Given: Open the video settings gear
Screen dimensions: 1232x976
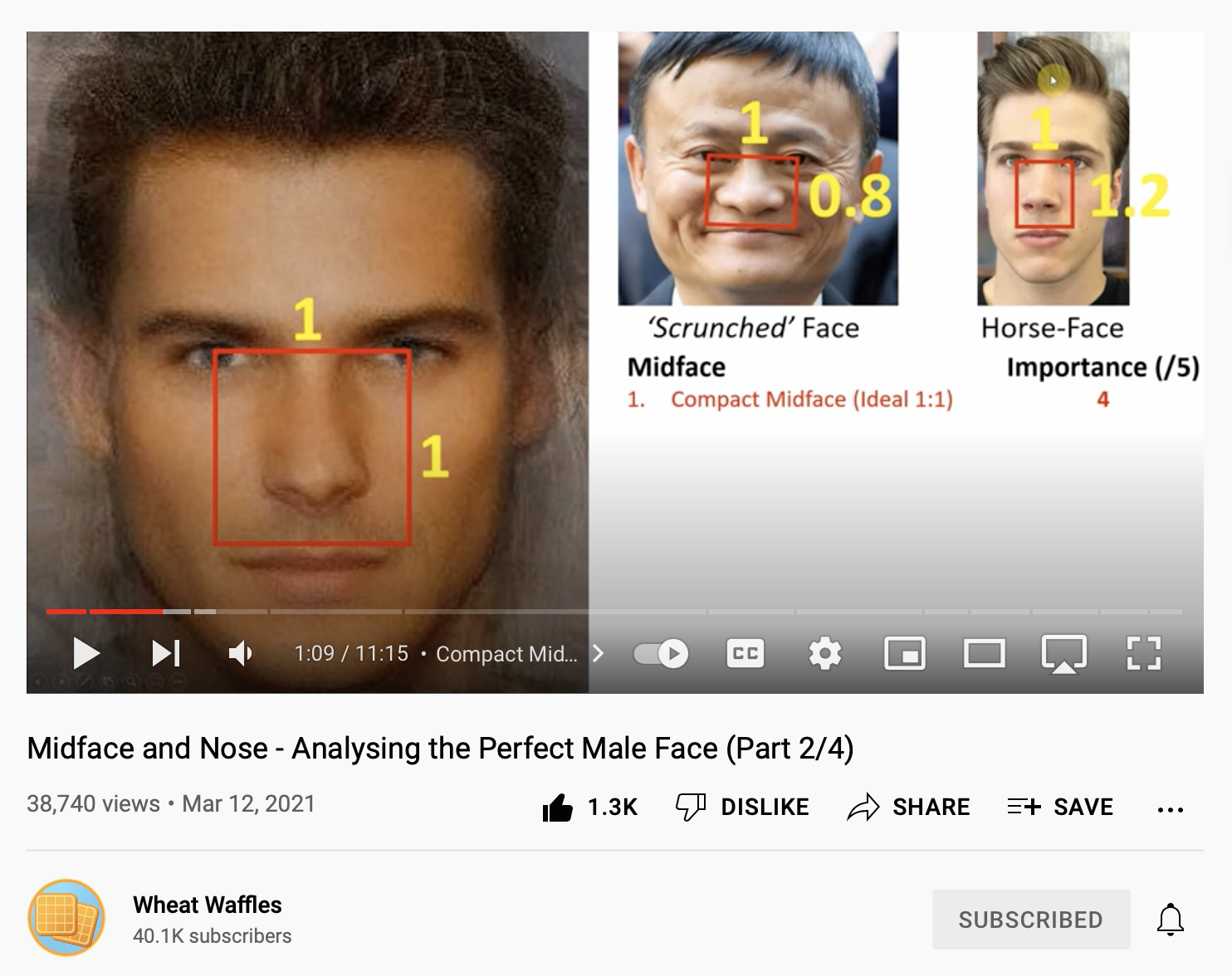Looking at the screenshot, I should (824, 653).
